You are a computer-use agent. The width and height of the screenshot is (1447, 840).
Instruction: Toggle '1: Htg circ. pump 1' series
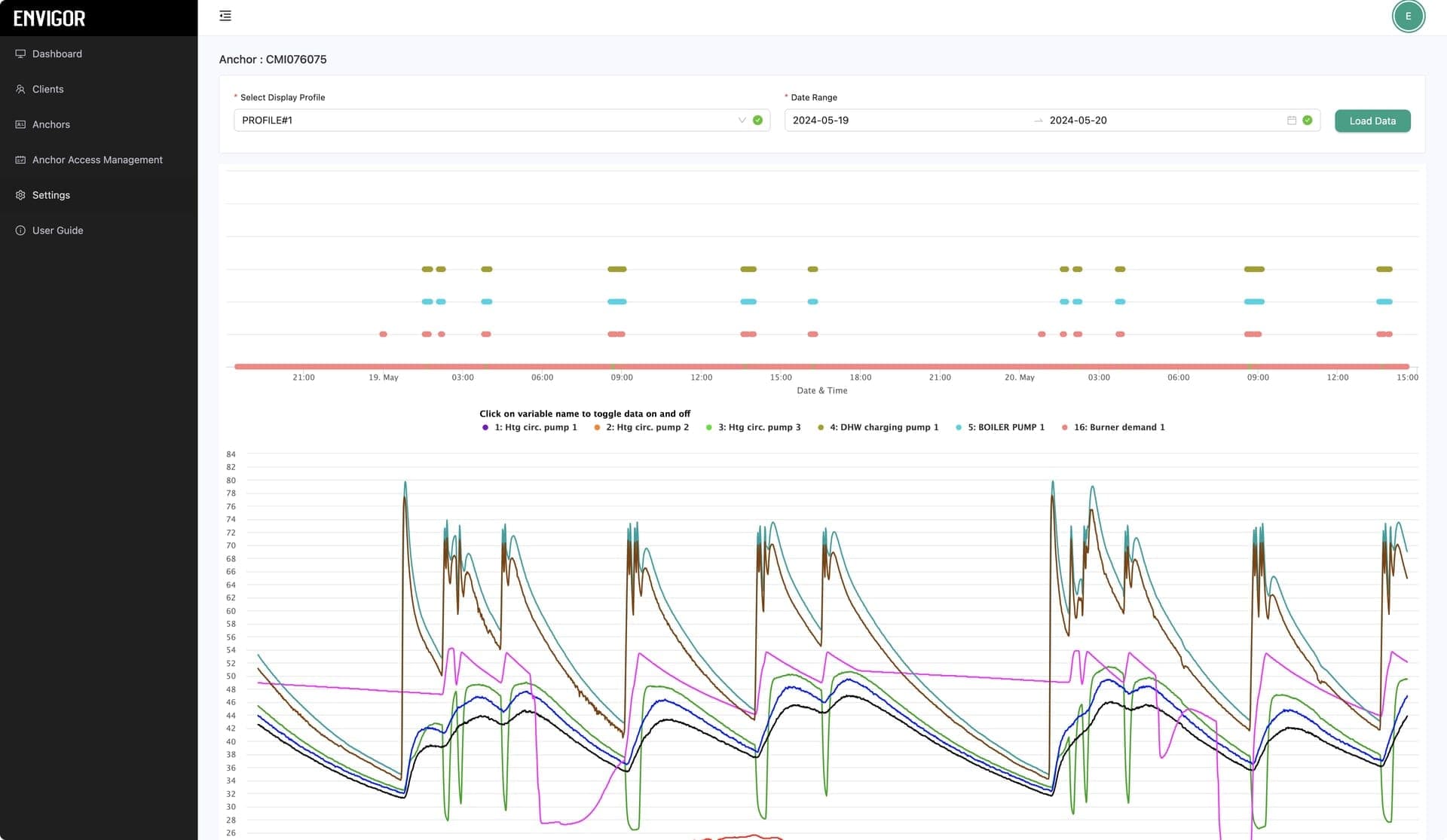pos(535,427)
